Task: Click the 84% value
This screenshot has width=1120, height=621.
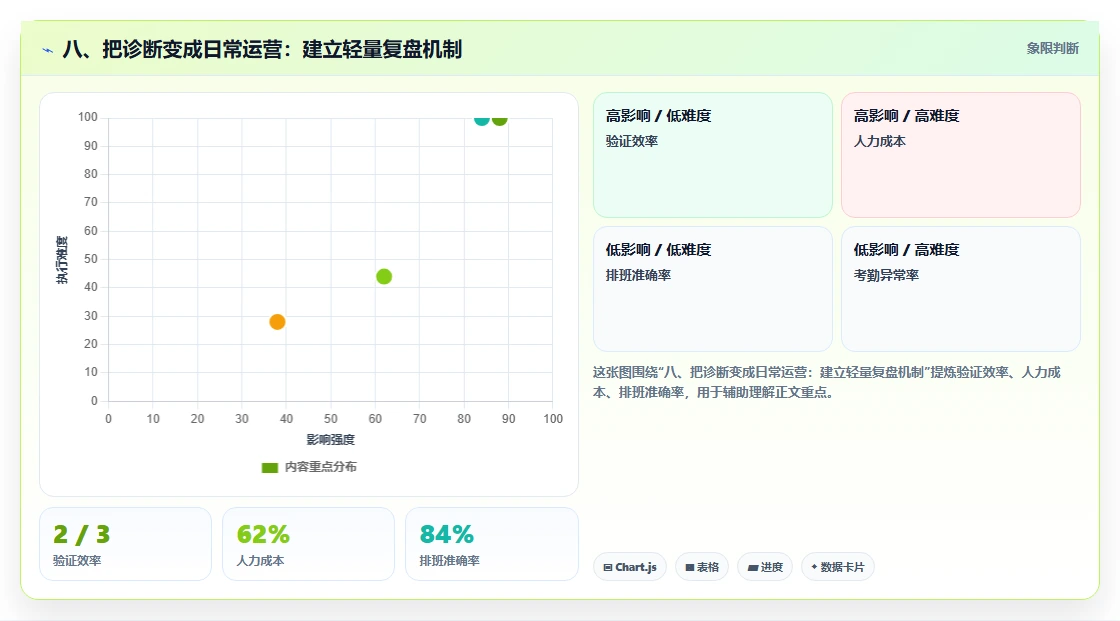Action: 446,535
